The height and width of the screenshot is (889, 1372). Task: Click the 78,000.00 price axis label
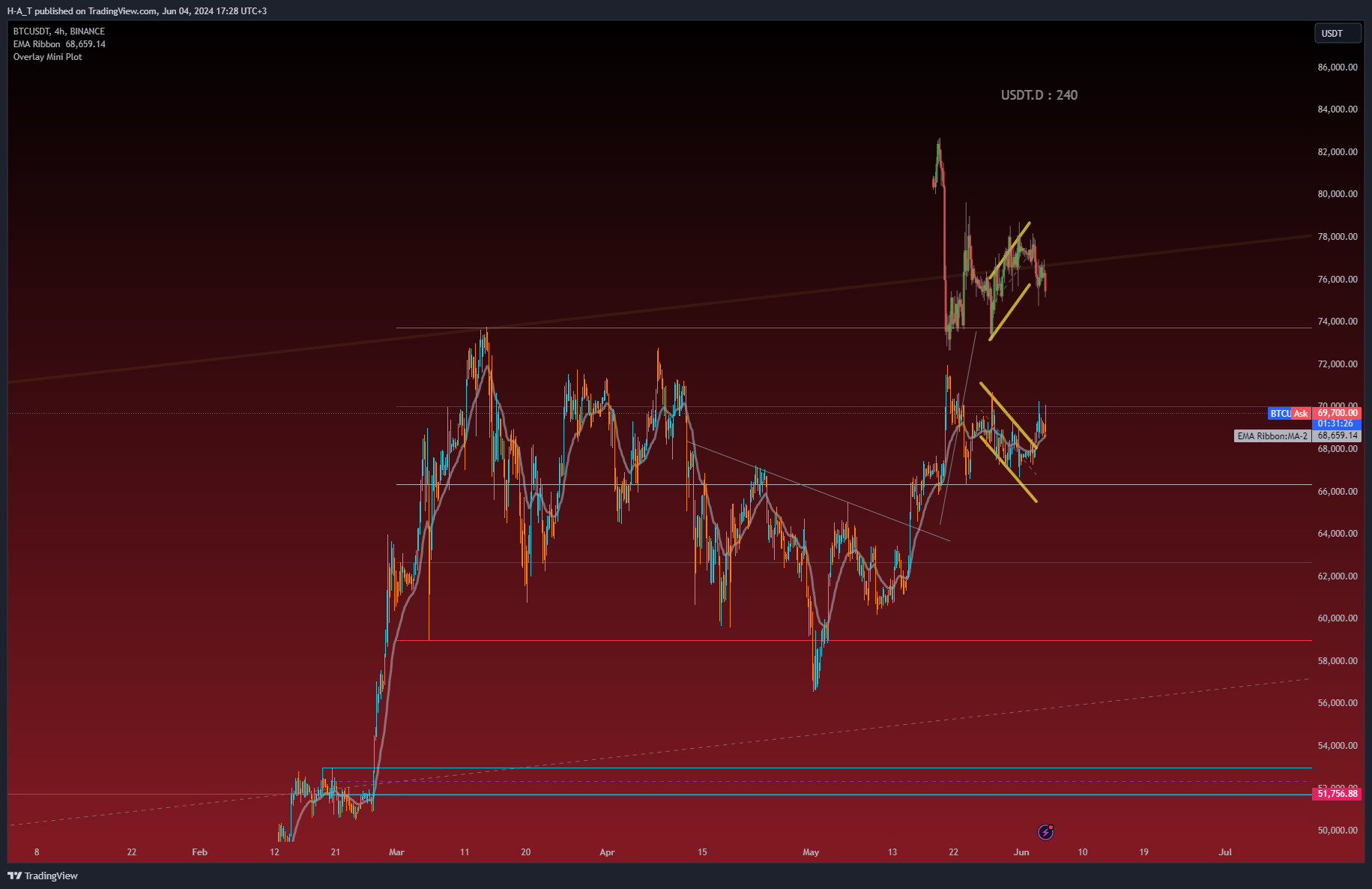1338,237
